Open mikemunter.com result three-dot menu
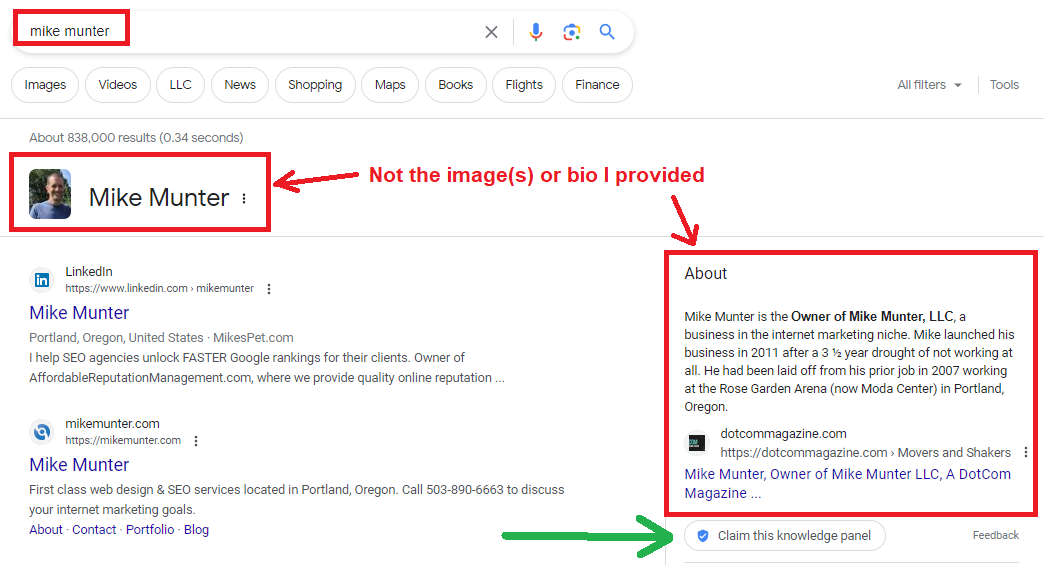This screenshot has height=565, width=1044. (x=196, y=441)
